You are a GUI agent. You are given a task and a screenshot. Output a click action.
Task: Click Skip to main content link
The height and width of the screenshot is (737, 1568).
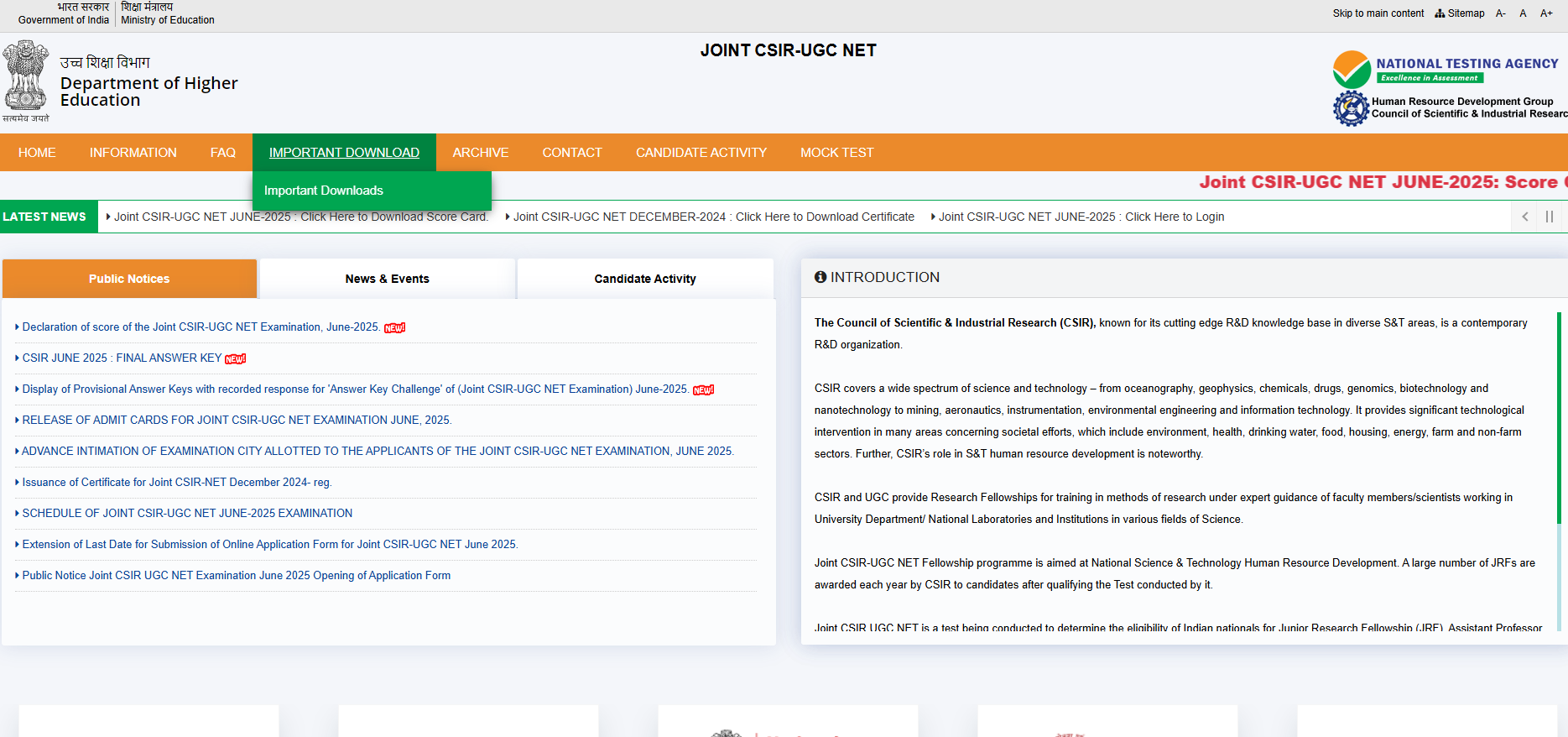coord(1378,13)
